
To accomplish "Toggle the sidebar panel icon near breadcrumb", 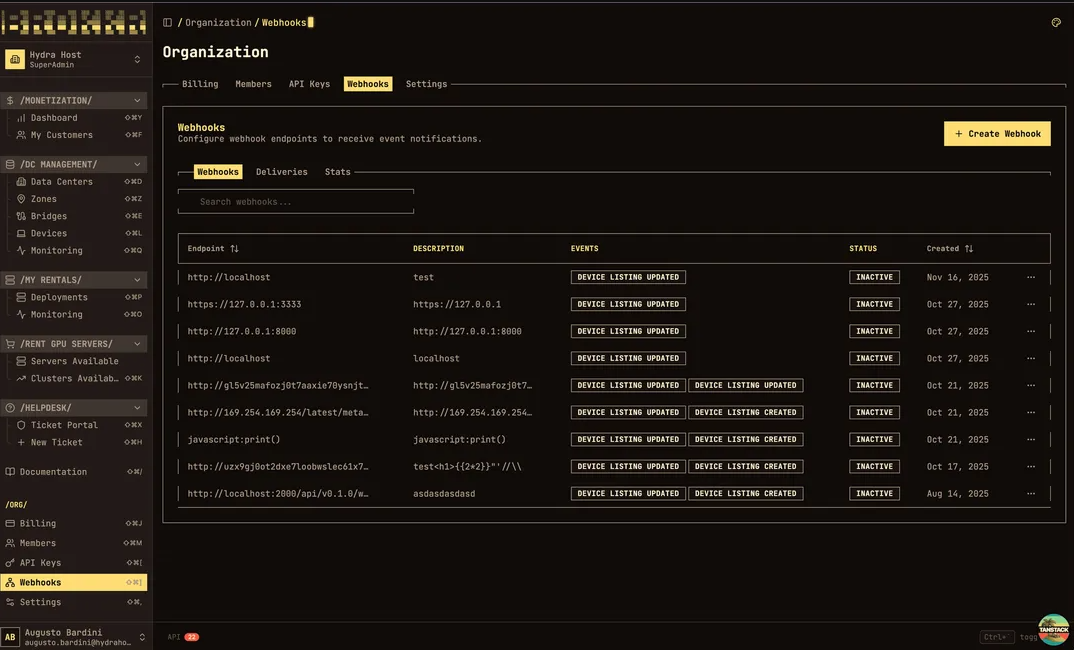I will click(167, 23).
